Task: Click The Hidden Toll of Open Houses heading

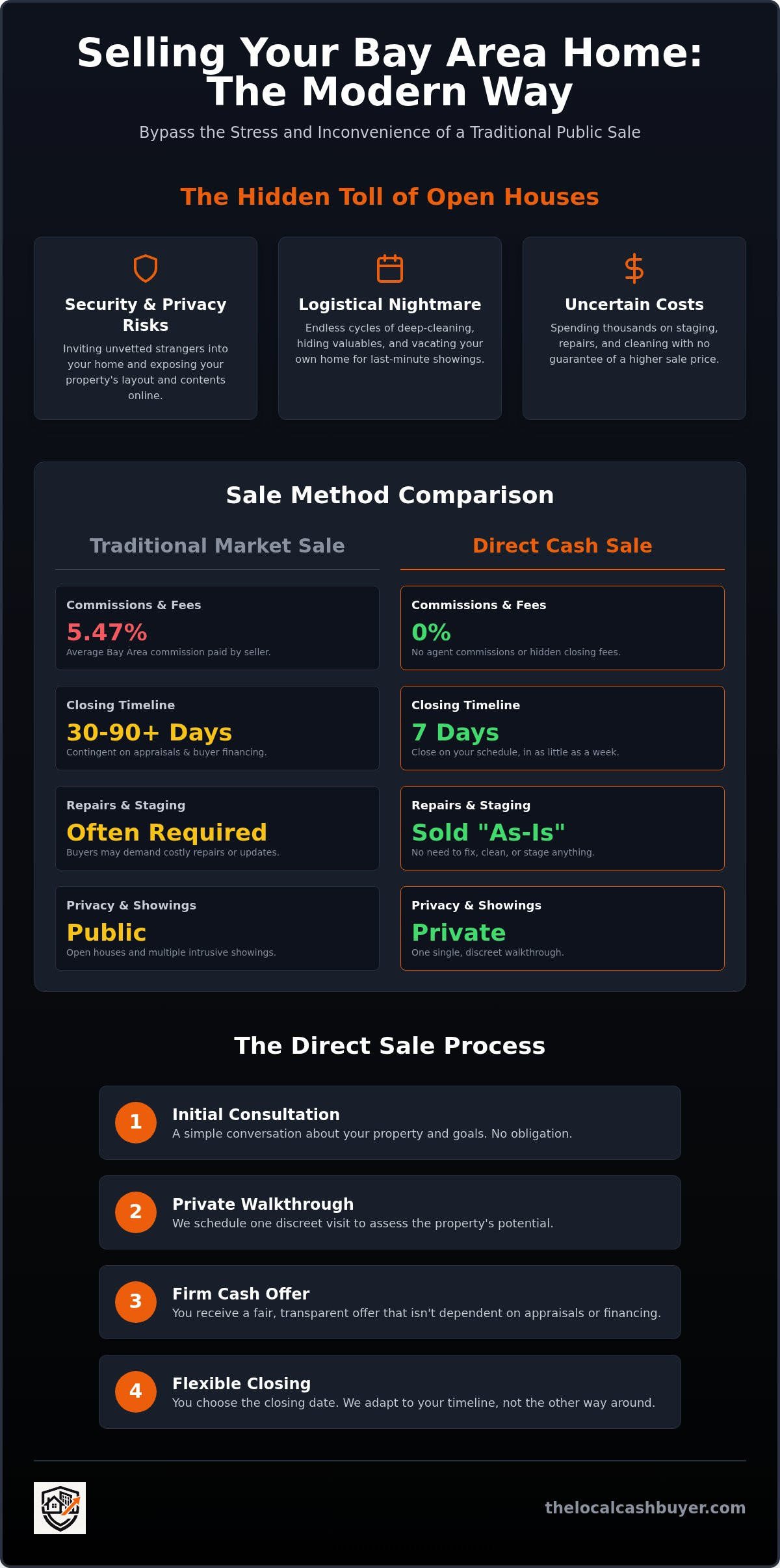Action: (x=390, y=196)
